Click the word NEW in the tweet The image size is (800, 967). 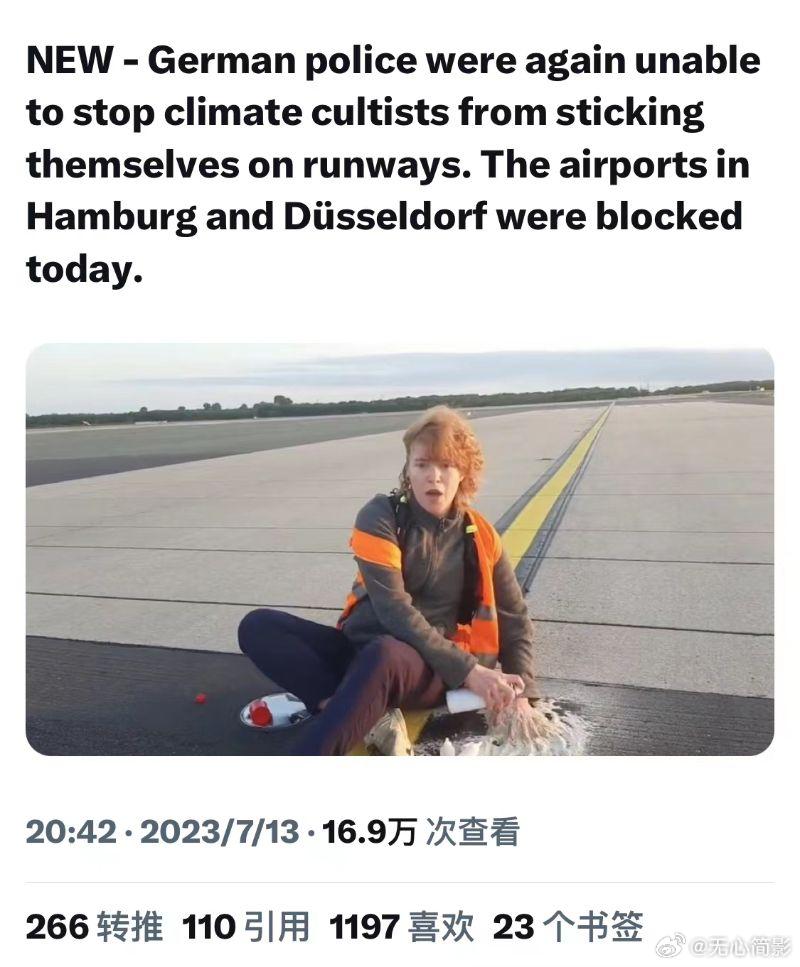(x=70, y=60)
